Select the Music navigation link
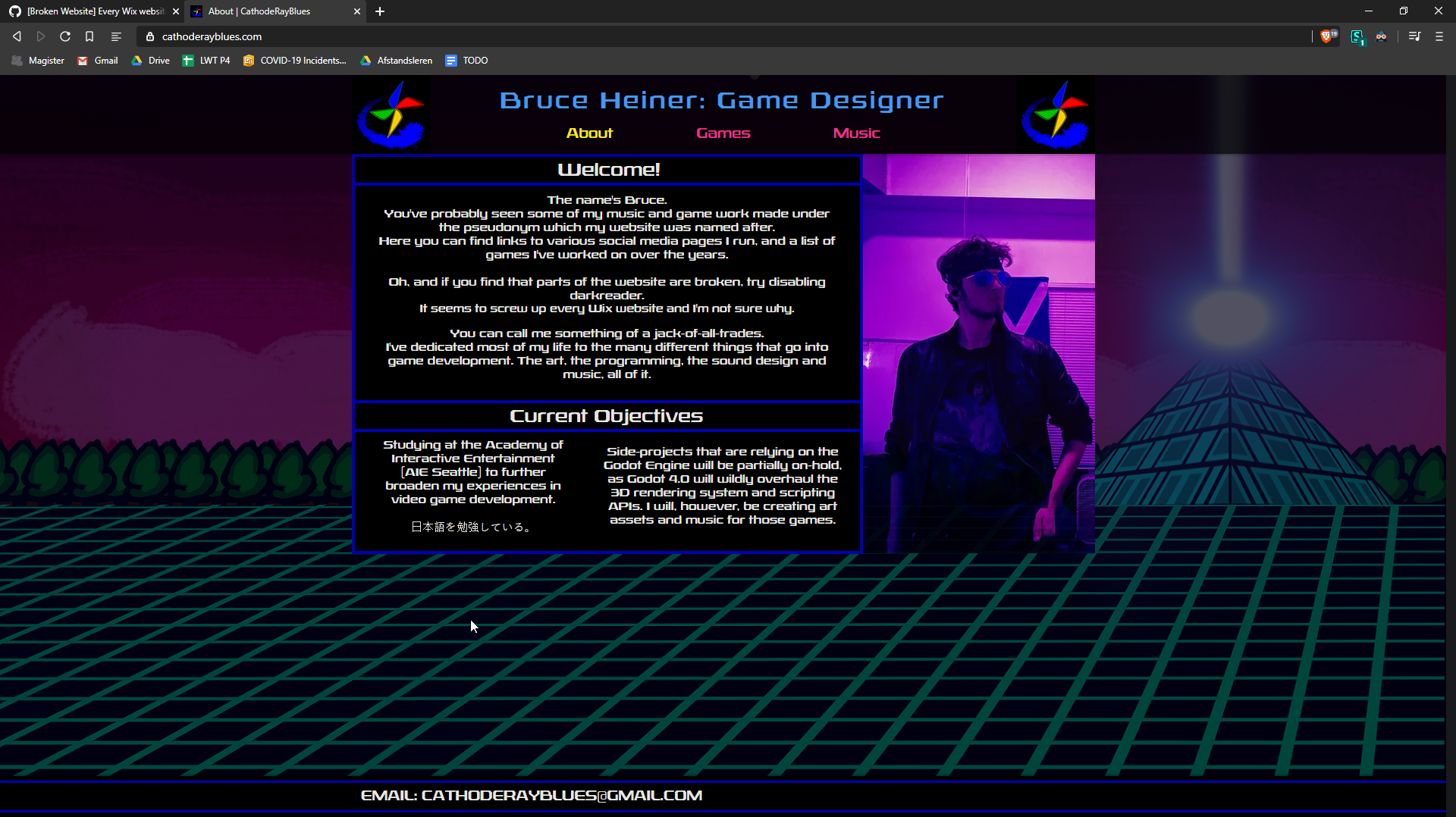1456x817 pixels. click(856, 133)
